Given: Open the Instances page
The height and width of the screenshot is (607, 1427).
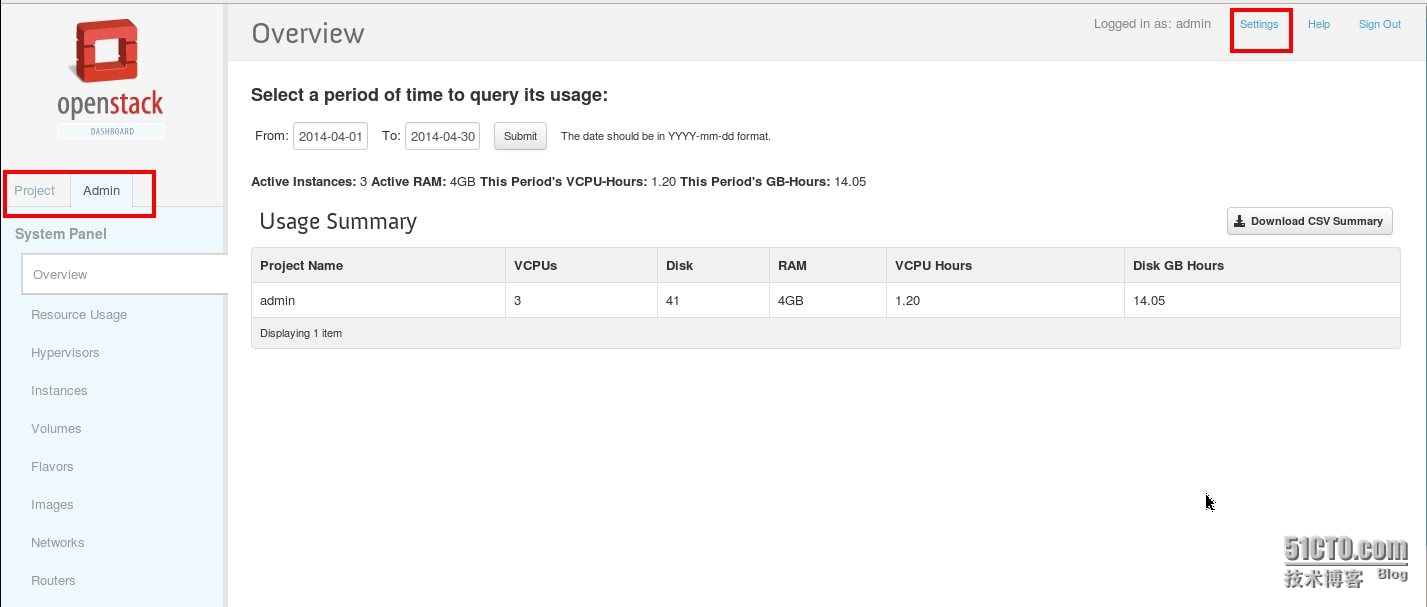Looking at the screenshot, I should pyautogui.click(x=59, y=391).
